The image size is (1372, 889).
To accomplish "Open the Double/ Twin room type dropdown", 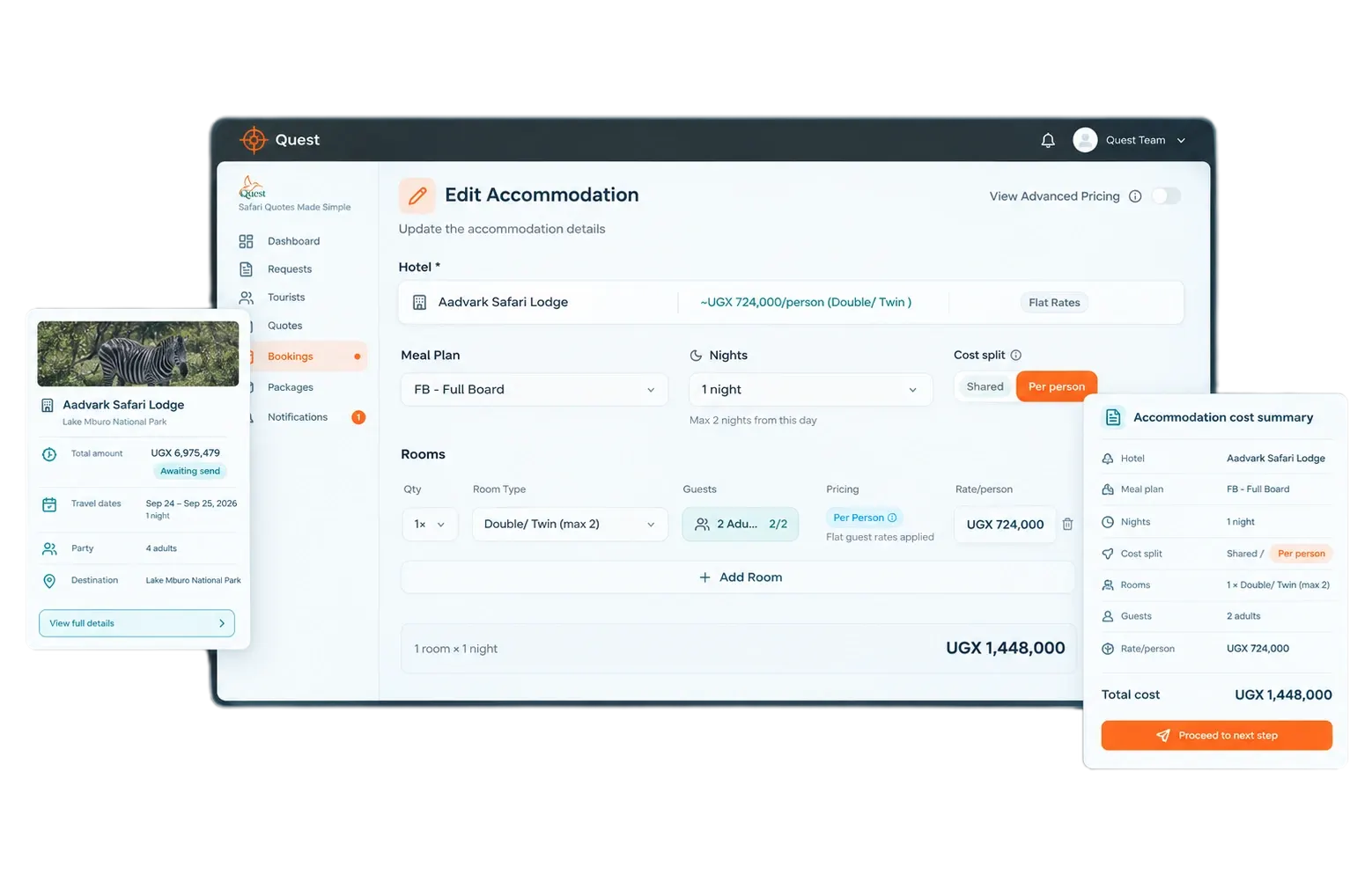I will pos(570,524).
